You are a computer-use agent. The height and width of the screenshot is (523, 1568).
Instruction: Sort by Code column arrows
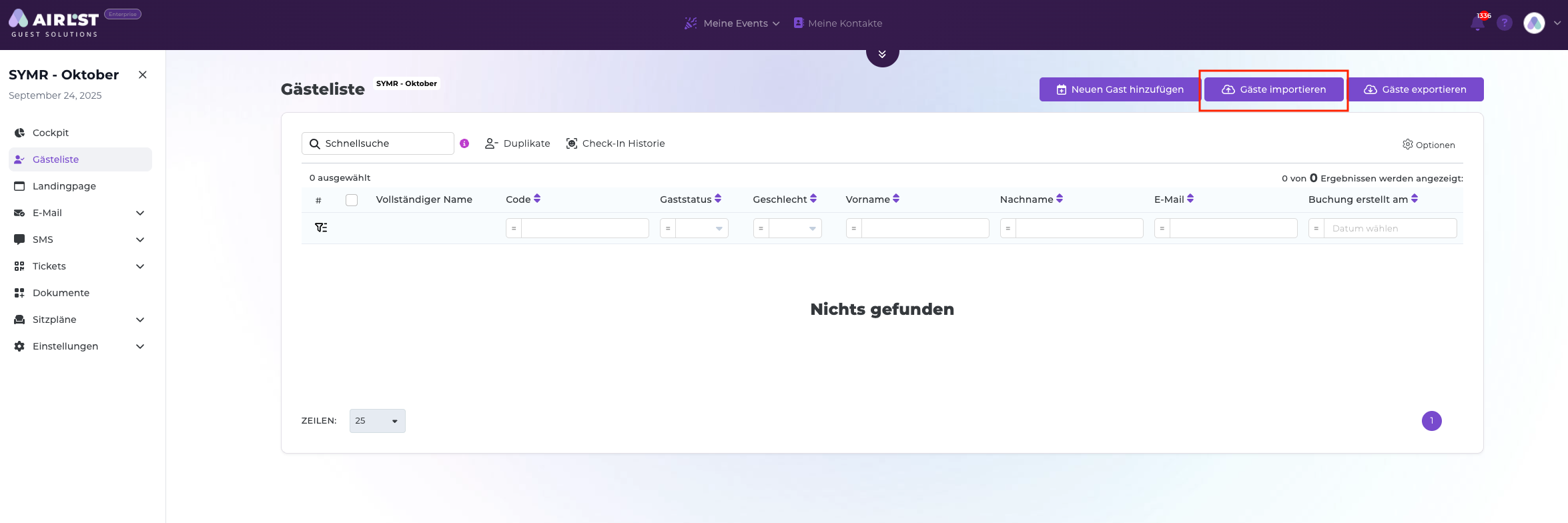tap(537, 199)
